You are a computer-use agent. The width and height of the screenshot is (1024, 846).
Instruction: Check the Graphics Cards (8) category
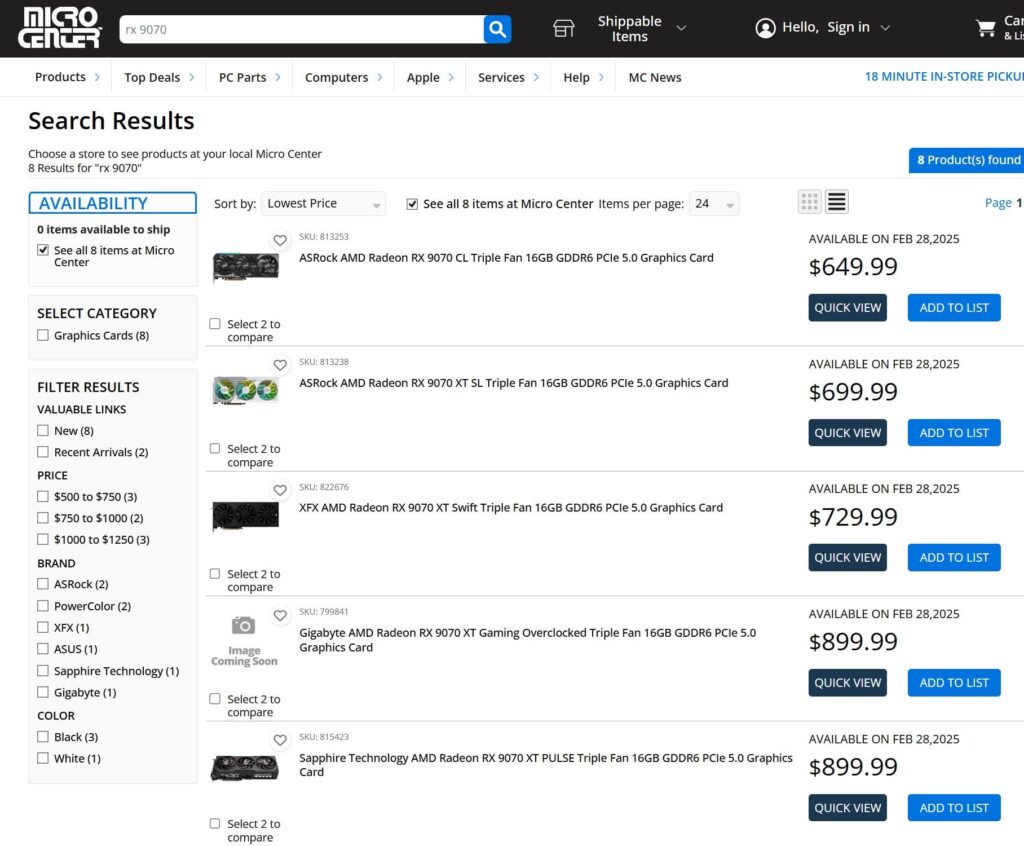click(x=43, y=335)
